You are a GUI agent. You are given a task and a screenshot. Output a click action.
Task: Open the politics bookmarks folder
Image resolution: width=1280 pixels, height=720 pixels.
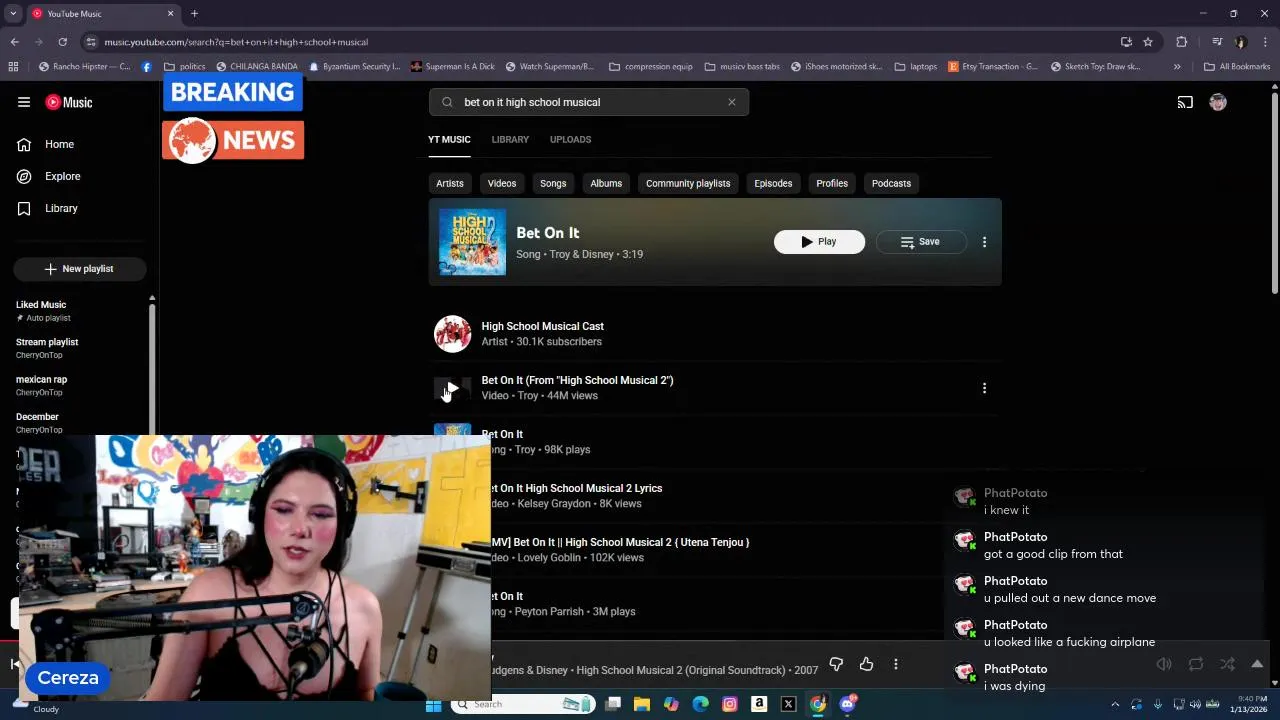185,67
